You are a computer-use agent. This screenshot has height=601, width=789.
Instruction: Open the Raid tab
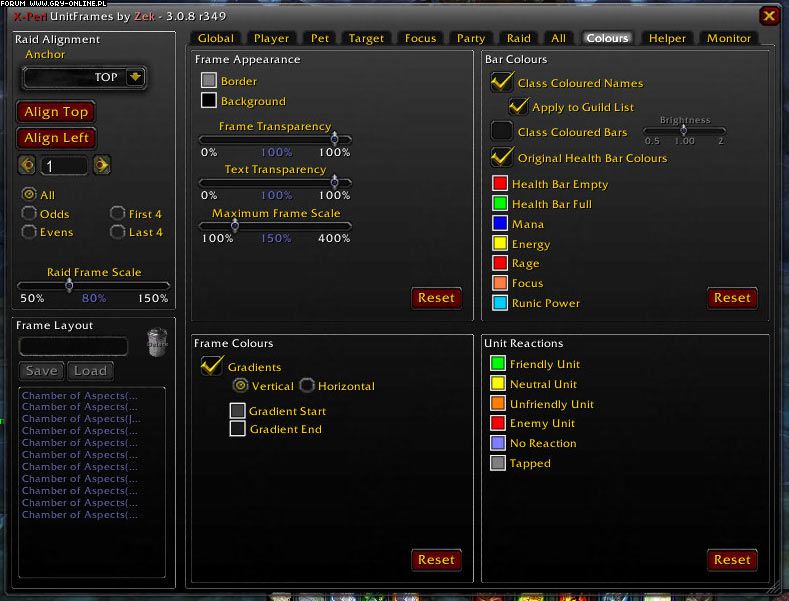518,38
